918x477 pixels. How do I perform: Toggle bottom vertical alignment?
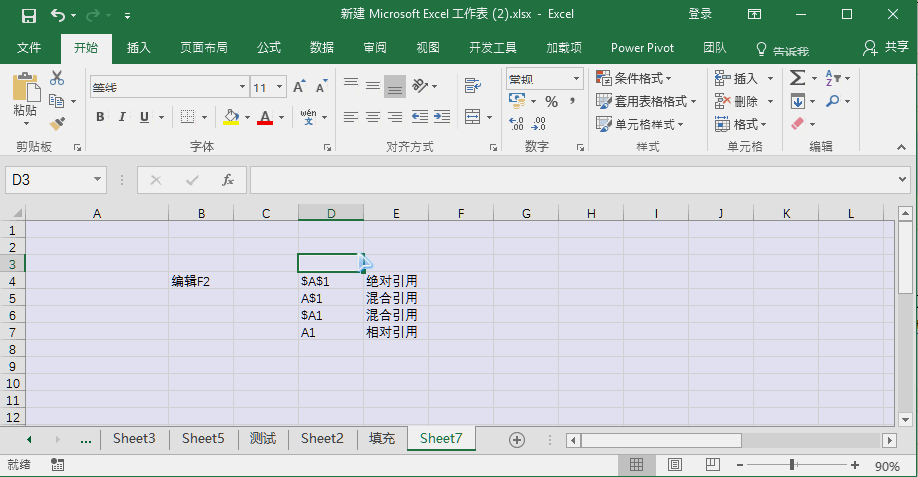[395, 87]
